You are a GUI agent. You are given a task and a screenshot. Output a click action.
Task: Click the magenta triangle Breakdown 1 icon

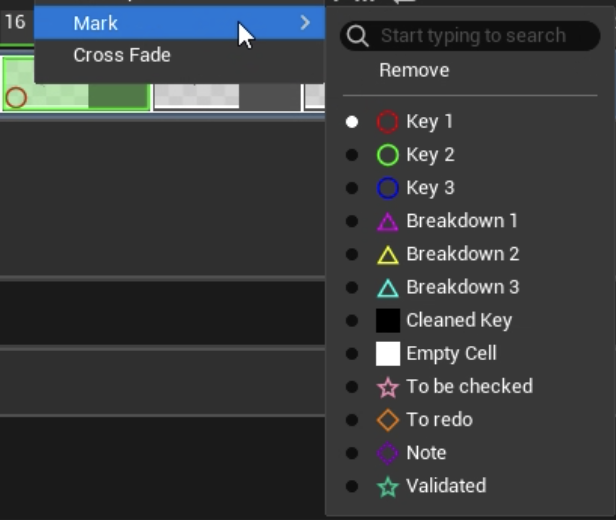388,222
